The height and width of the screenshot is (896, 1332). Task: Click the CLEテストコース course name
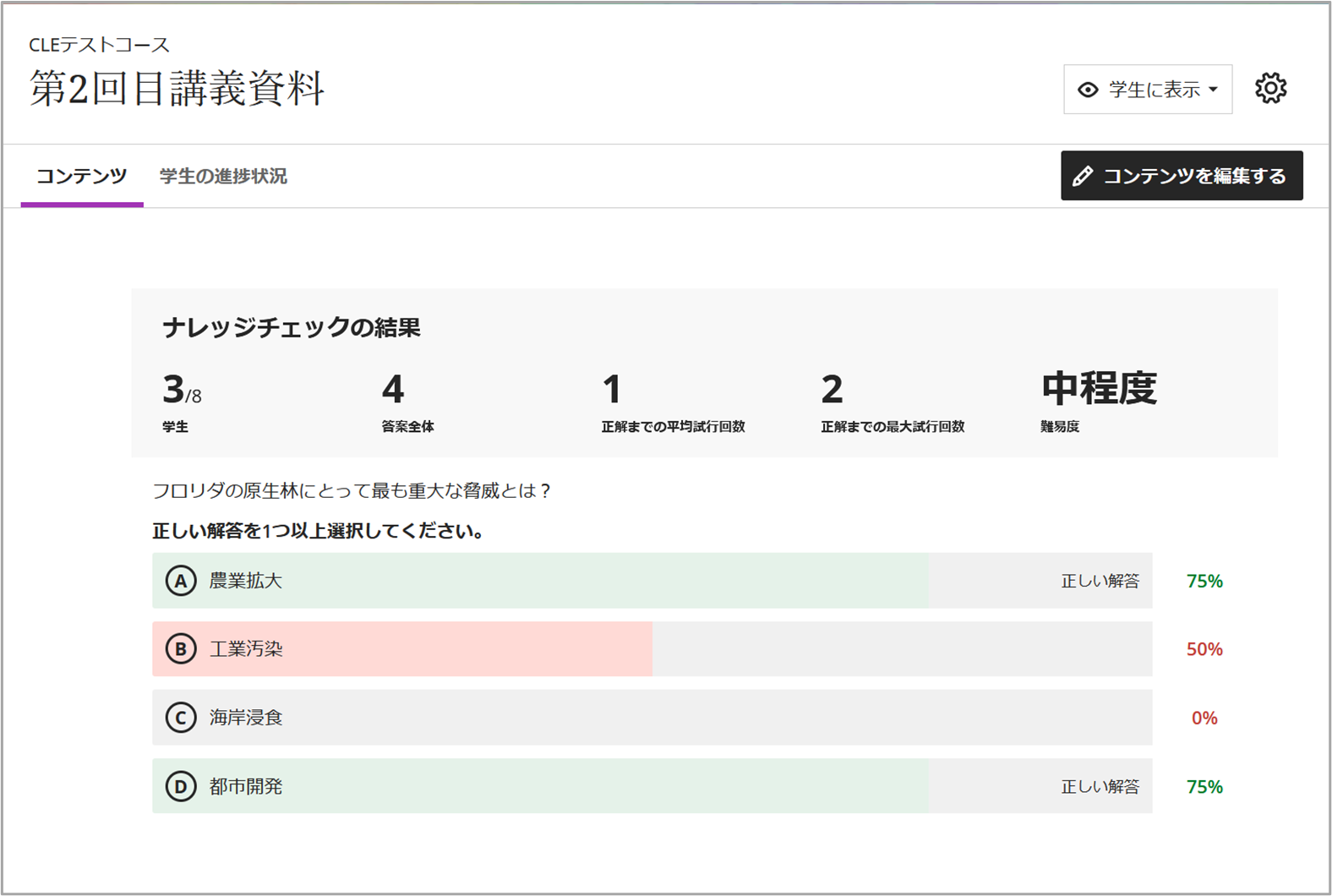coord(99,45)
